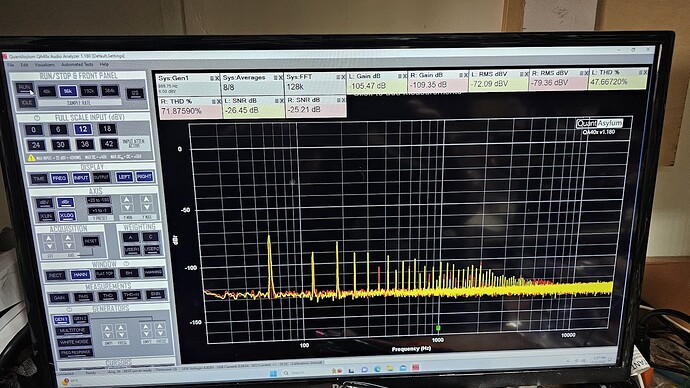The image size is (690, 388).
Task: Click the Generators section info icon
Action: pos(69,309)
